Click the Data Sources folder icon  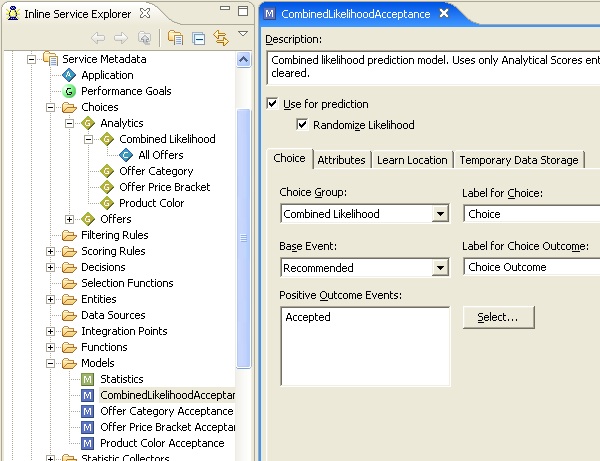pos(69,315)
